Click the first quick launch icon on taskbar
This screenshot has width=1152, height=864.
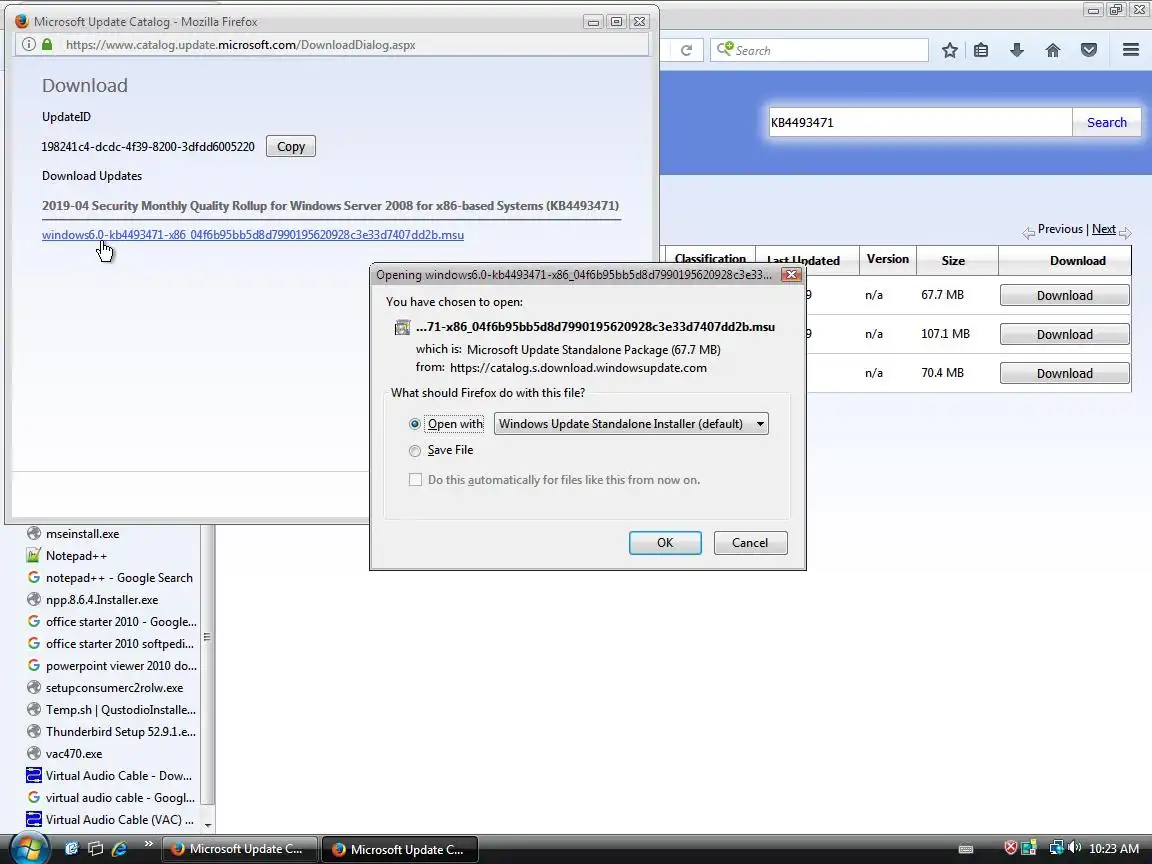click(x=71, y=849)
